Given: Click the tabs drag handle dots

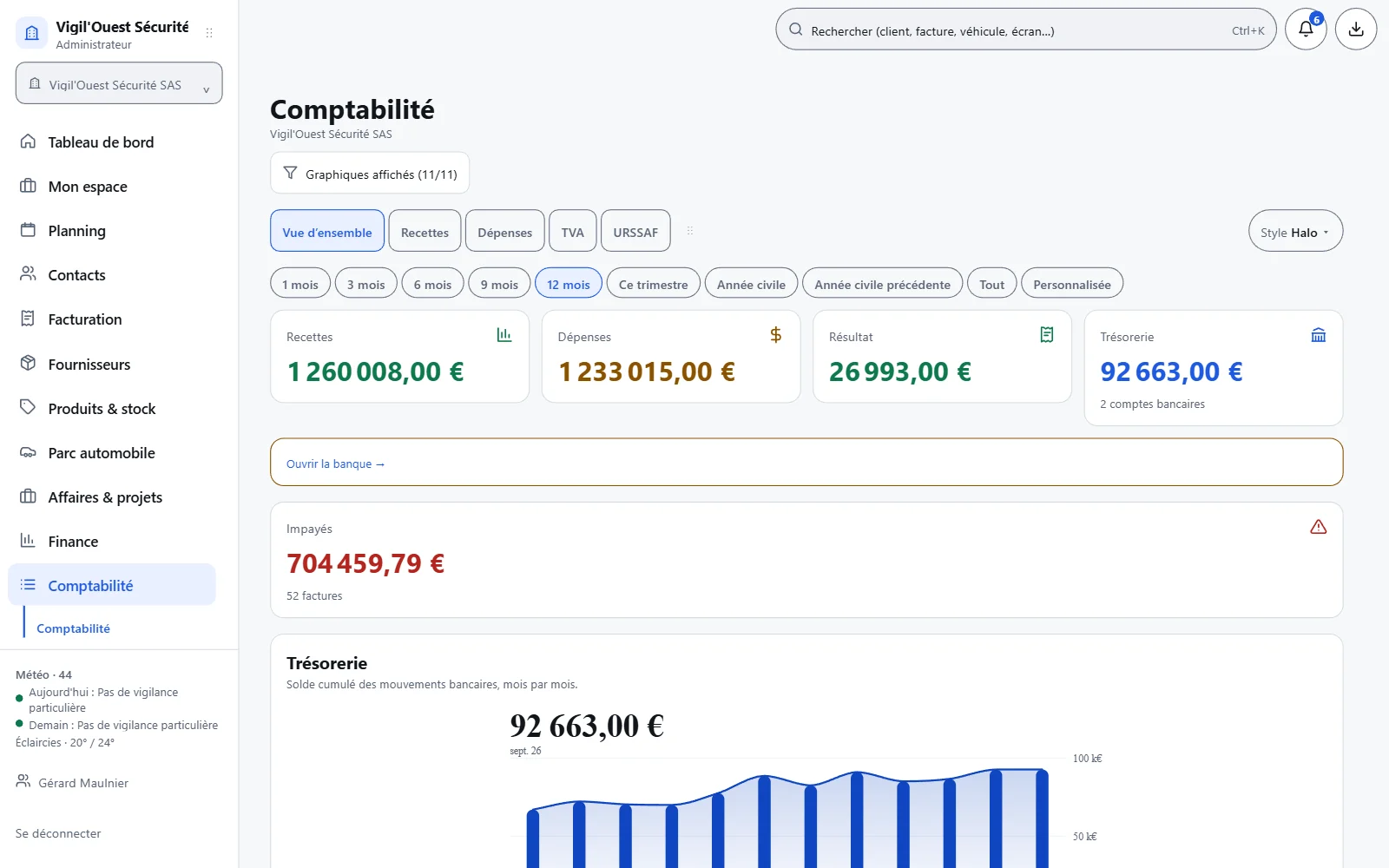Looking at the screenshot, I should (690, 231).
